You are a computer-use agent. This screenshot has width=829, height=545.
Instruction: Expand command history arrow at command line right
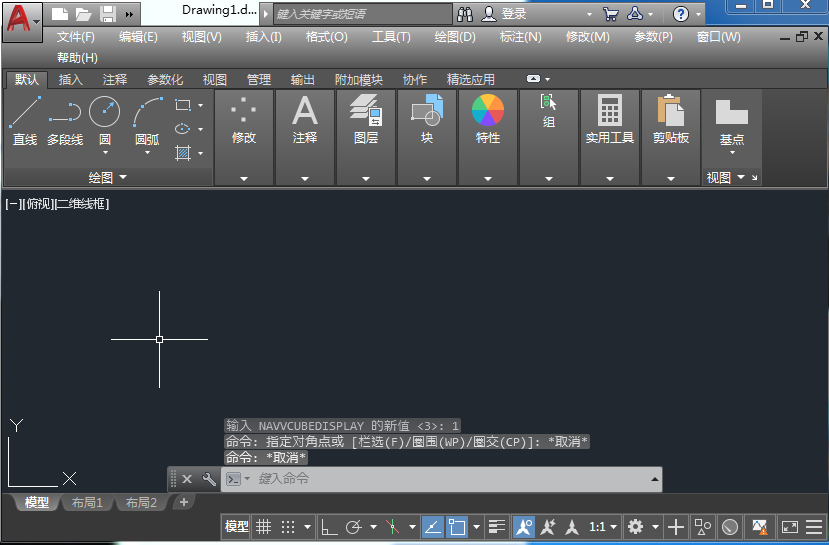click(x=655, y=479)
